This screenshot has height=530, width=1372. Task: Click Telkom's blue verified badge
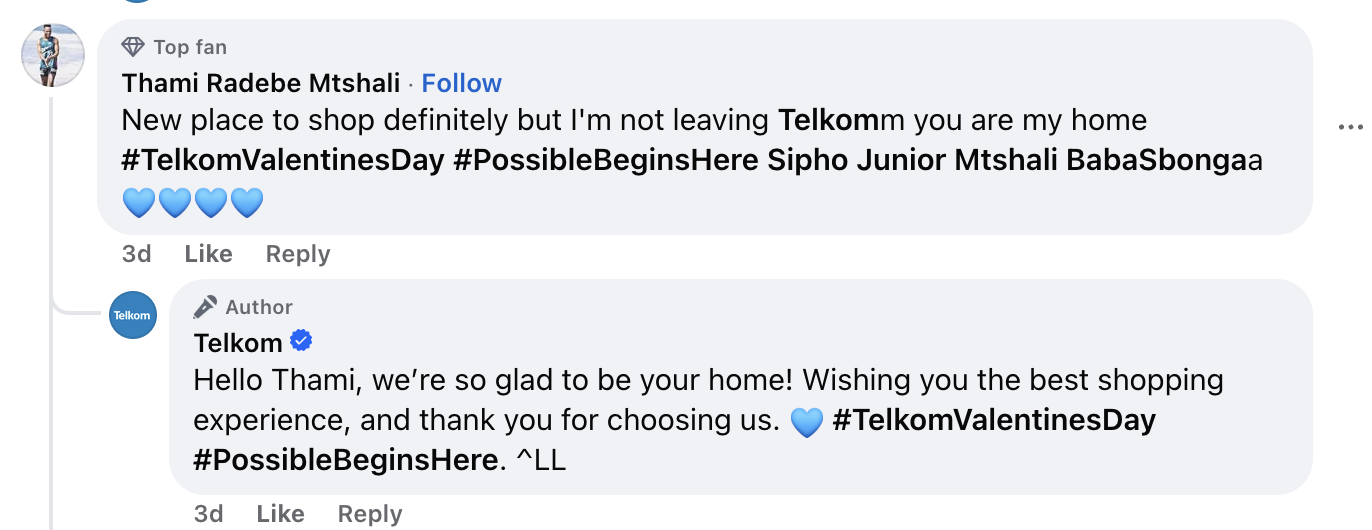tap(301, 342)
